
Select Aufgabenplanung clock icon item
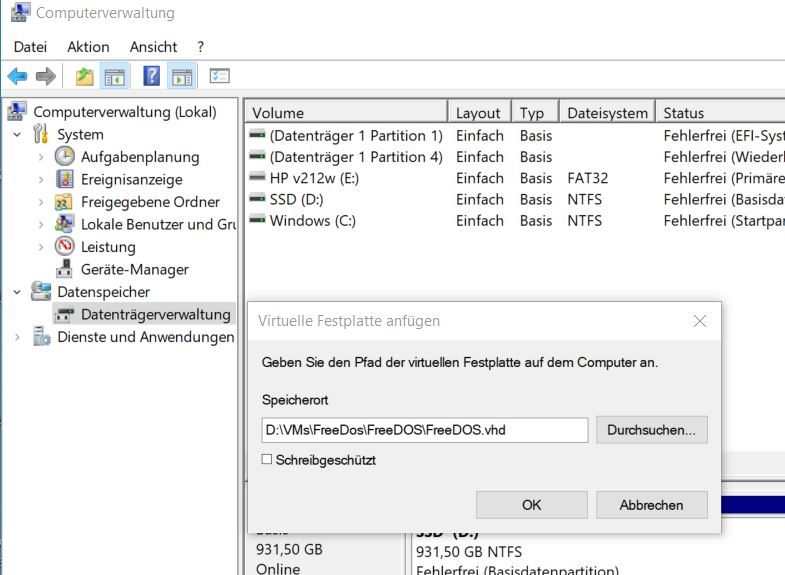pos(139,157)
